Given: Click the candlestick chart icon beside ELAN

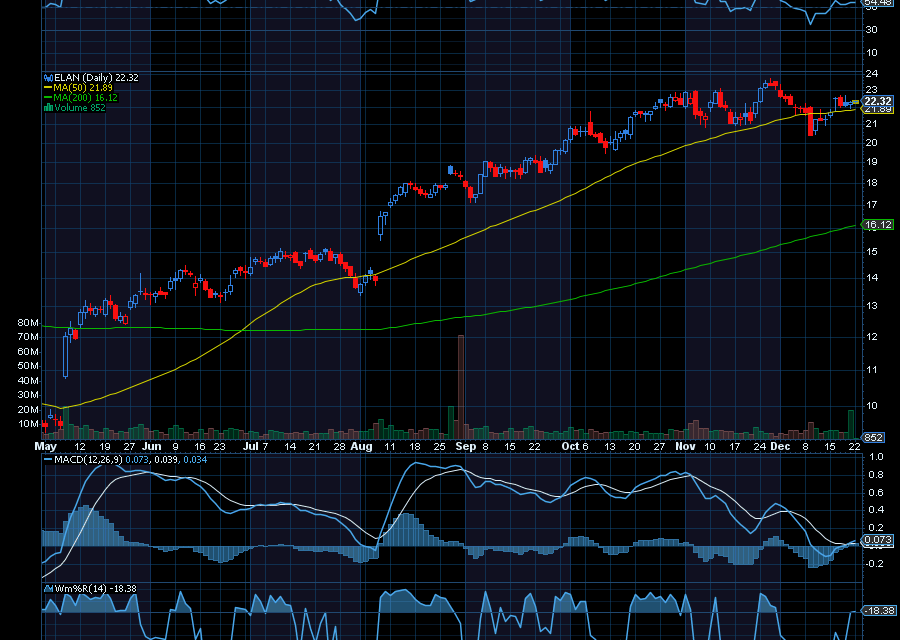Looking at the screenshot, I should (x=48, y=76).
